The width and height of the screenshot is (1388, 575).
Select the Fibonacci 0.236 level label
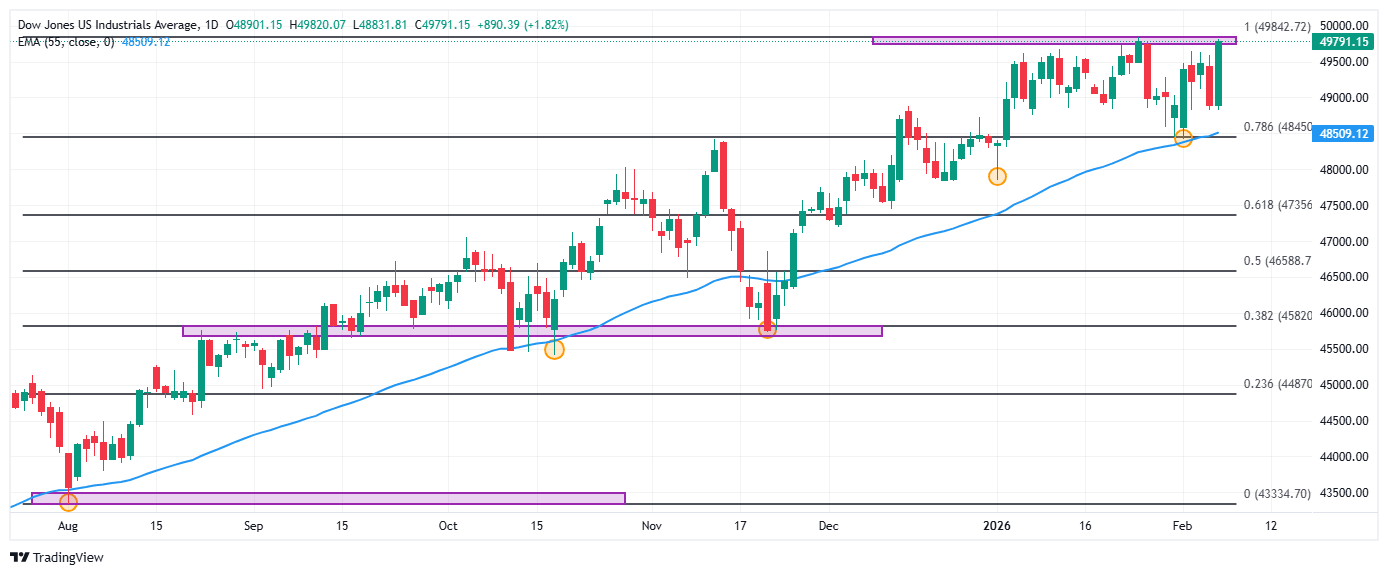(x=1277, y=384)
